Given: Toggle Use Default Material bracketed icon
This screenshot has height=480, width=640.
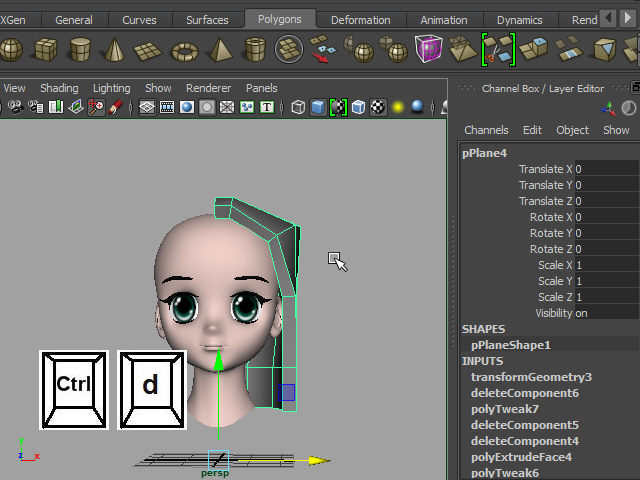Looking at the screenshot, I should (338, 107).
